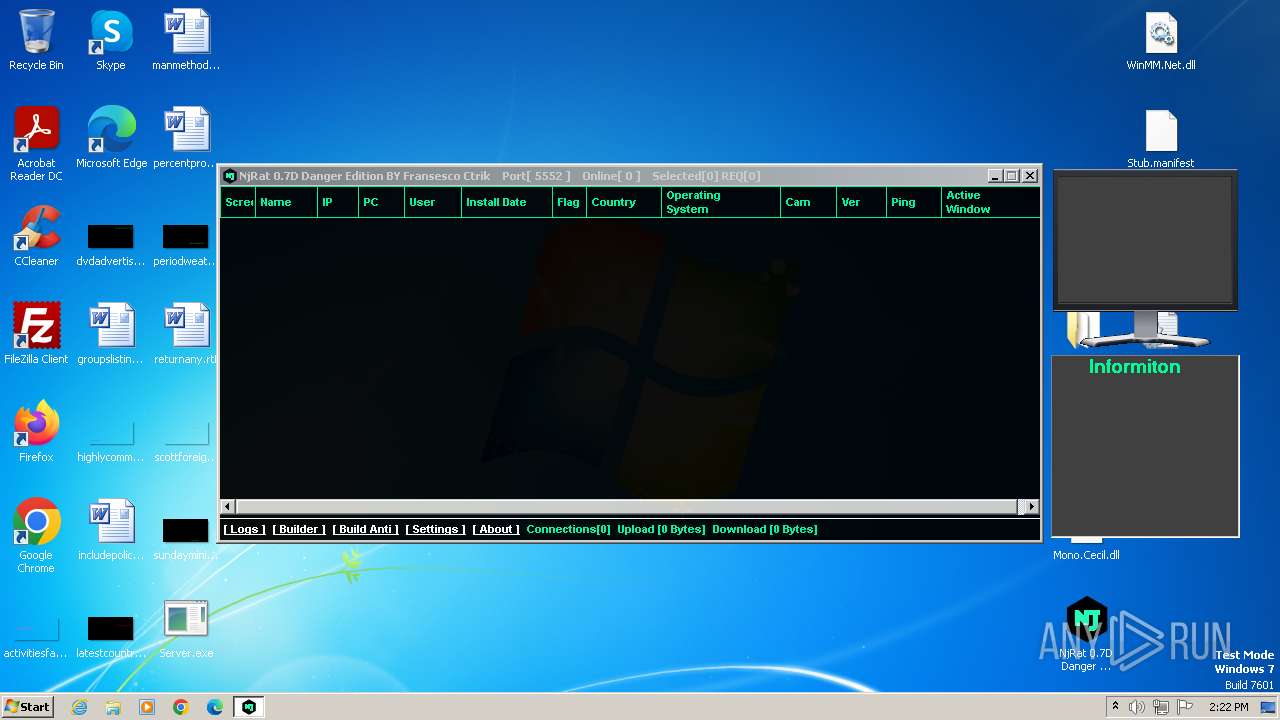Sort by the IP column header

338,202
